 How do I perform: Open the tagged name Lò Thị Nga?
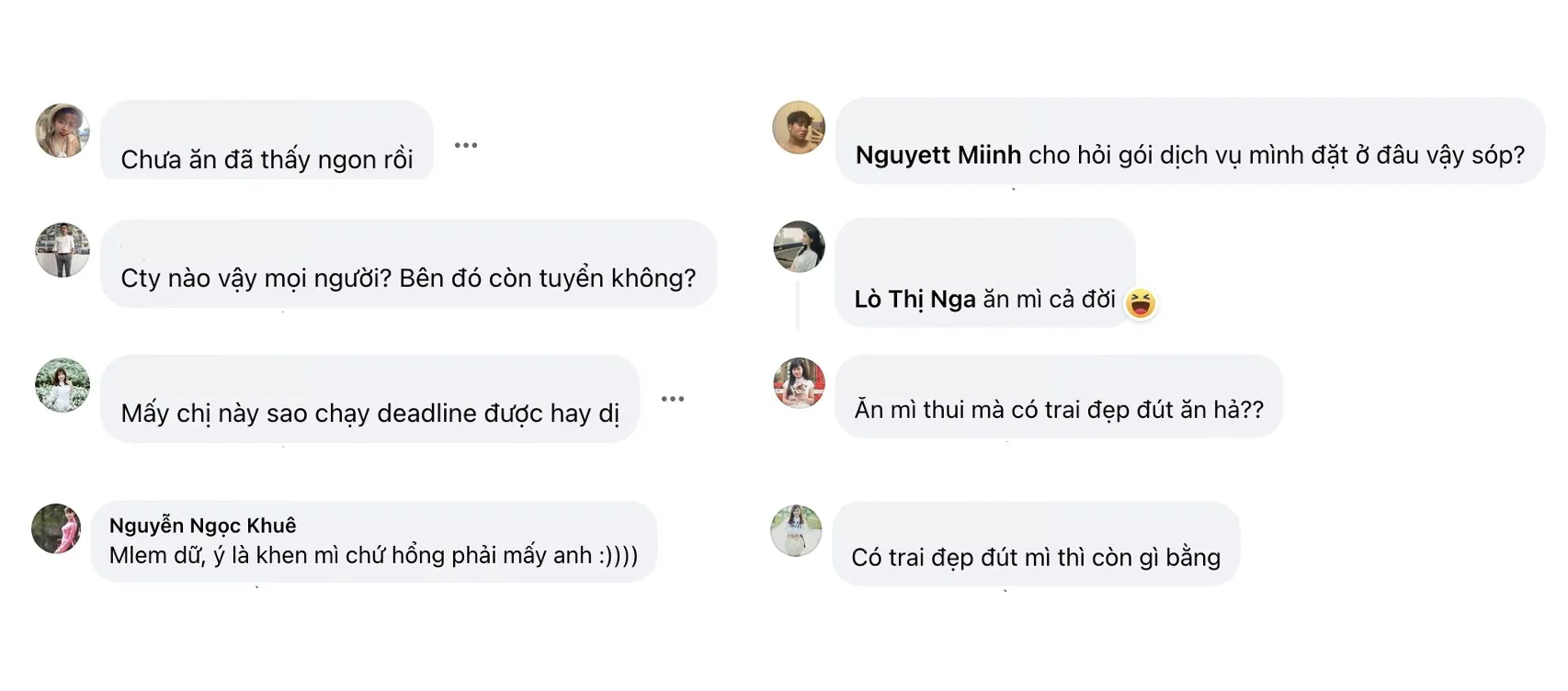[915, 300]
